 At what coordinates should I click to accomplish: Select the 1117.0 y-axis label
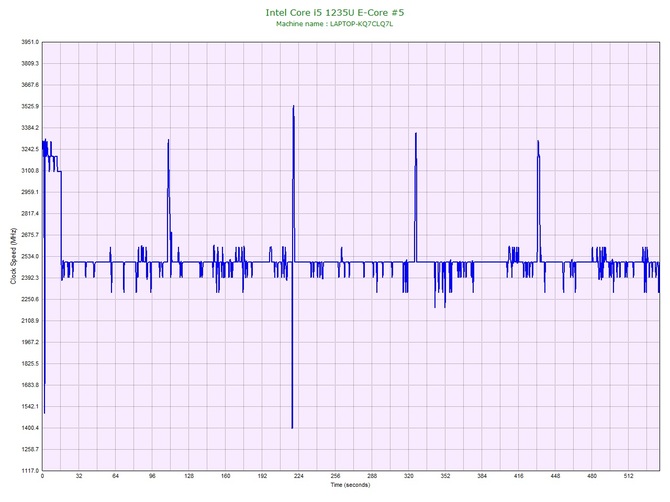pos(30,471)
